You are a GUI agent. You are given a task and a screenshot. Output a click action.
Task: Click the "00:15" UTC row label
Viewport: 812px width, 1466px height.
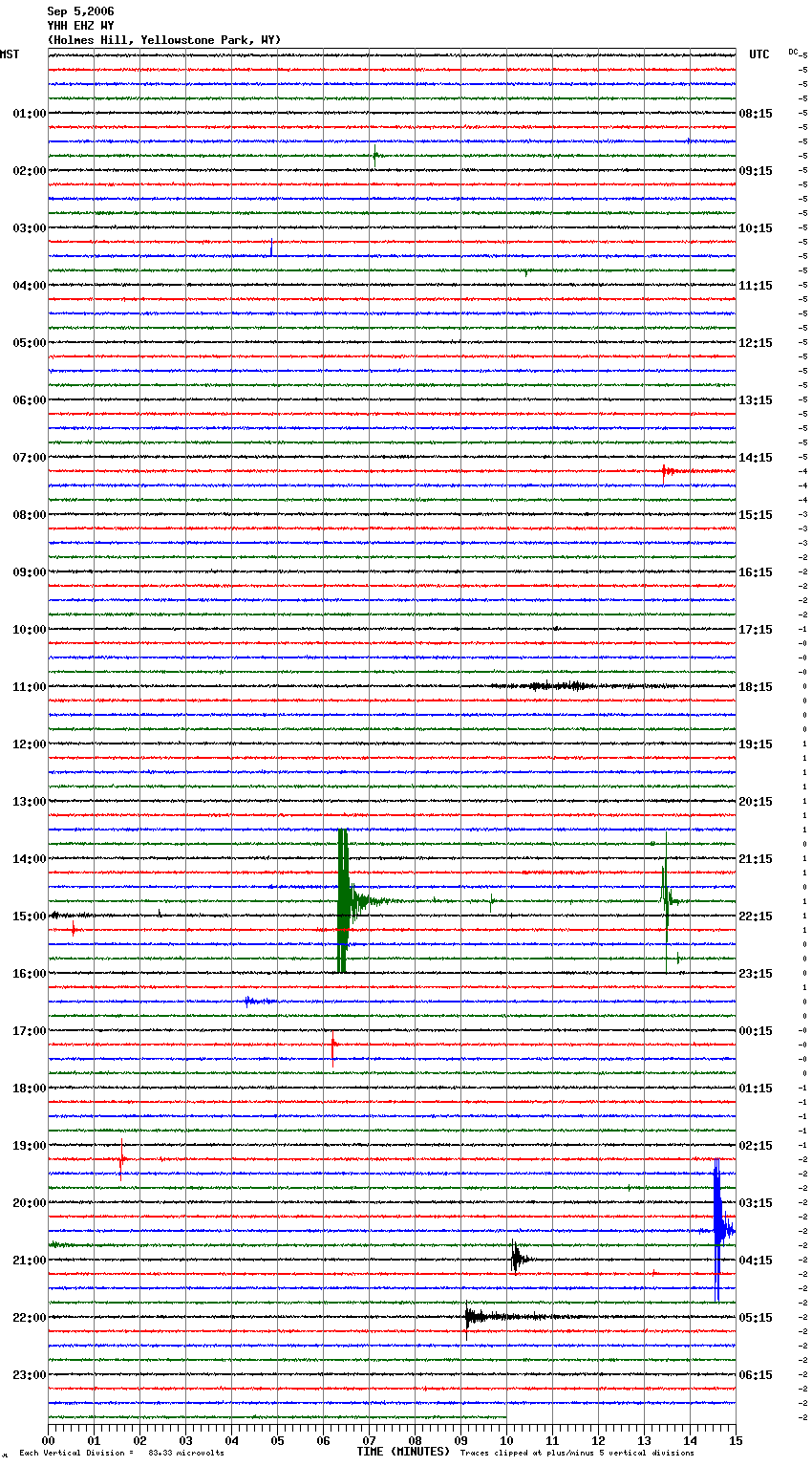[x=756, y=1031]
